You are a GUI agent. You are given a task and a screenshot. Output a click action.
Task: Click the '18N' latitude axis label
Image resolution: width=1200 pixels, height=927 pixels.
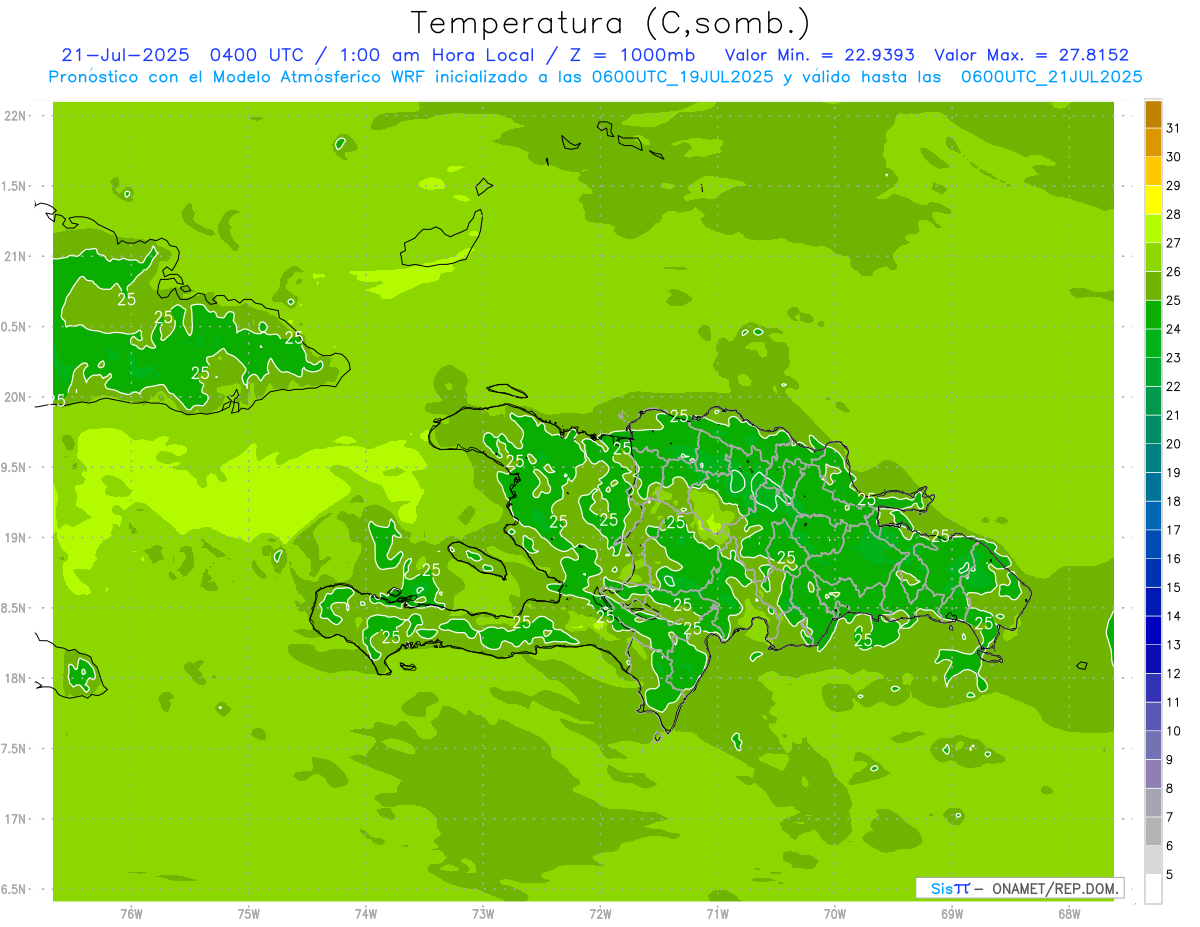(x=14, y=678)
